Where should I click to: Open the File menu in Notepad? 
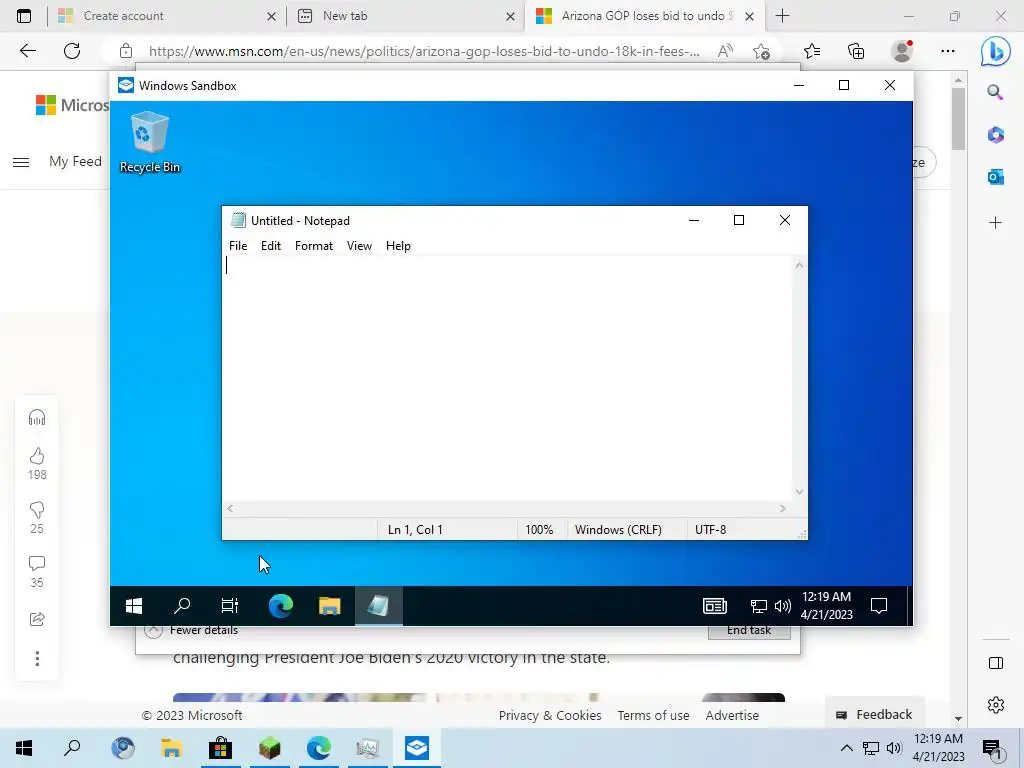click(238, 246)
